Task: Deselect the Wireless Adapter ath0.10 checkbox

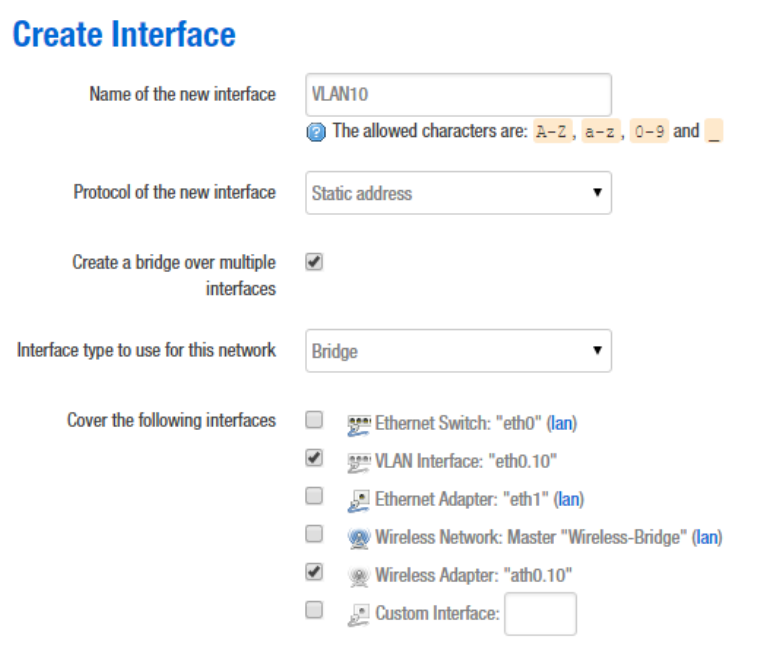Action: 314,572
